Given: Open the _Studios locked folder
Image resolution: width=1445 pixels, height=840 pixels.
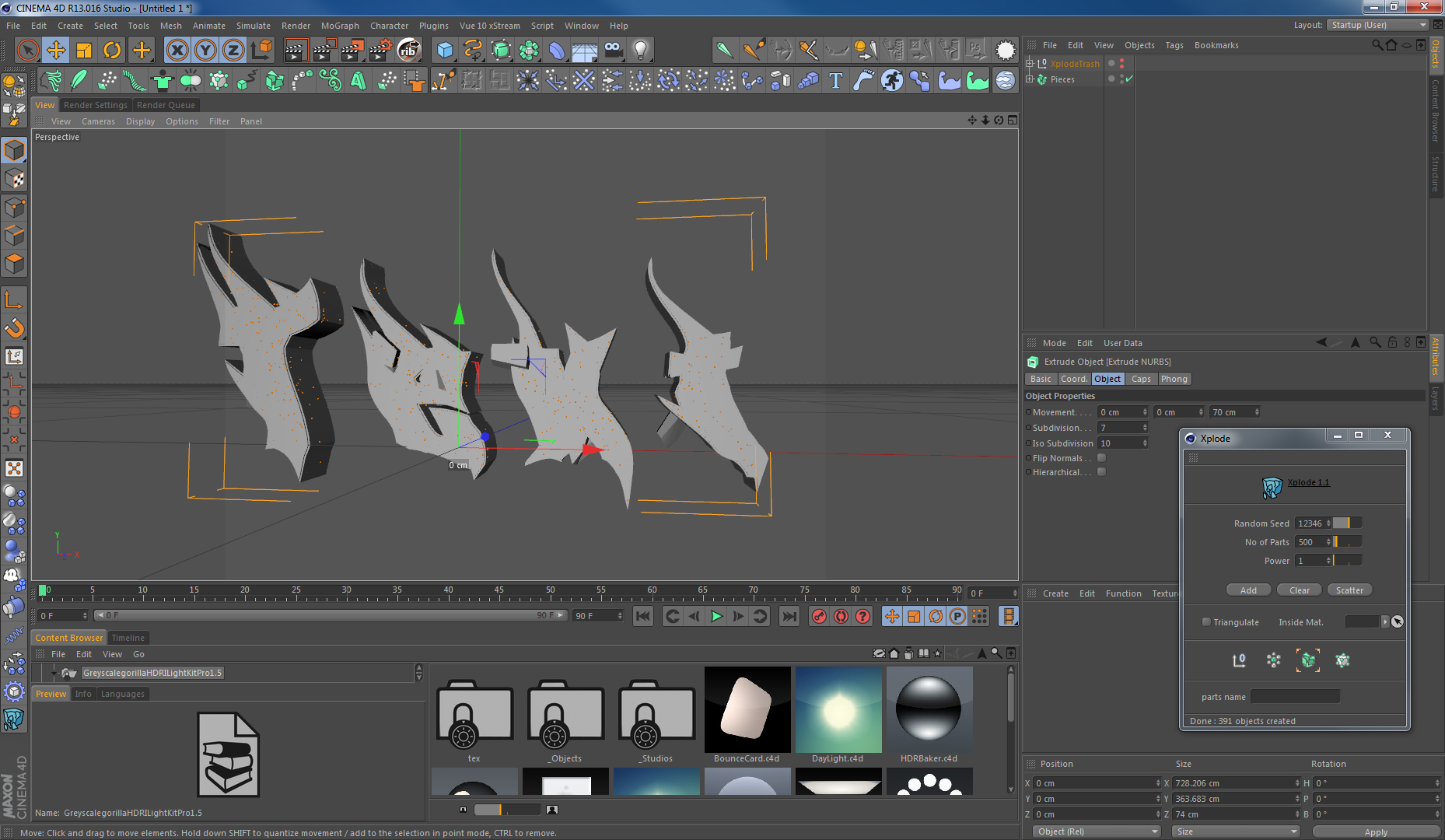Looking at the screenshot, I should 657,714.
